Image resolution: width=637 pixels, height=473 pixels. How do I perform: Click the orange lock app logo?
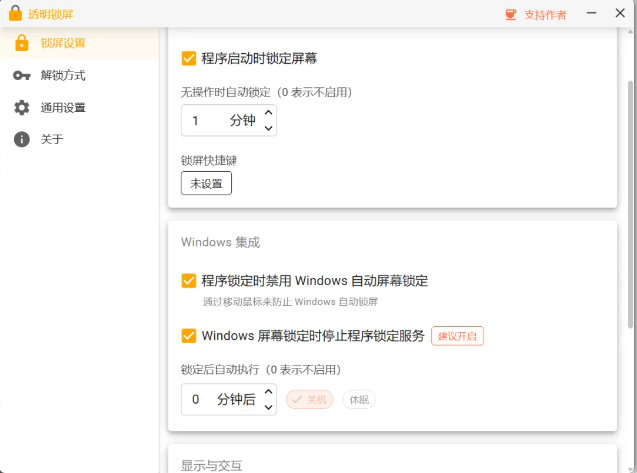[15, 14]
